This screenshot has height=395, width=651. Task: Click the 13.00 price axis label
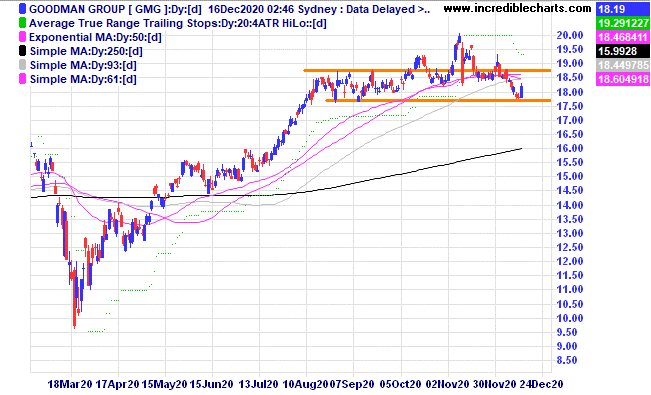[x=570, y=233]
